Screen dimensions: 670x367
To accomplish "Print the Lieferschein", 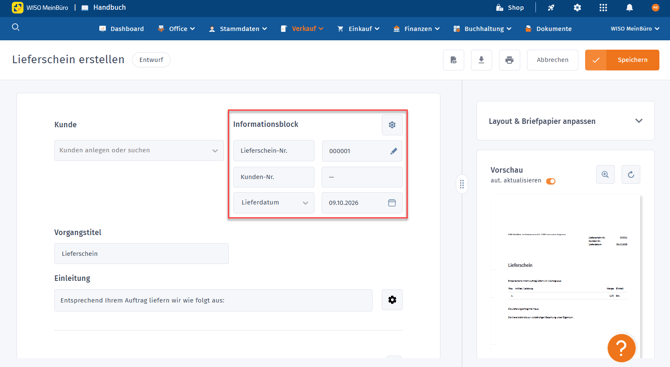I will tap(509, 60).
